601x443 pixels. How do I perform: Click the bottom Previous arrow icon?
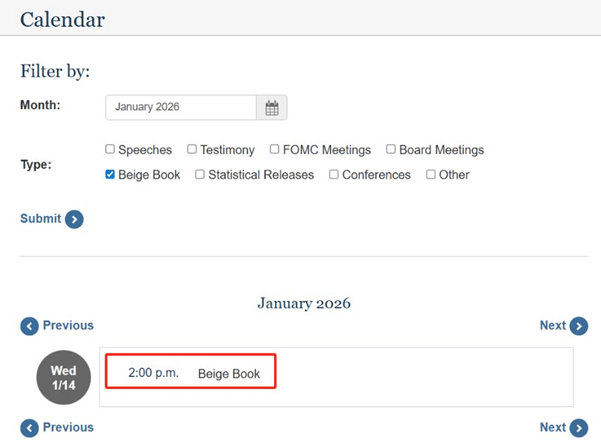[30, 428]
